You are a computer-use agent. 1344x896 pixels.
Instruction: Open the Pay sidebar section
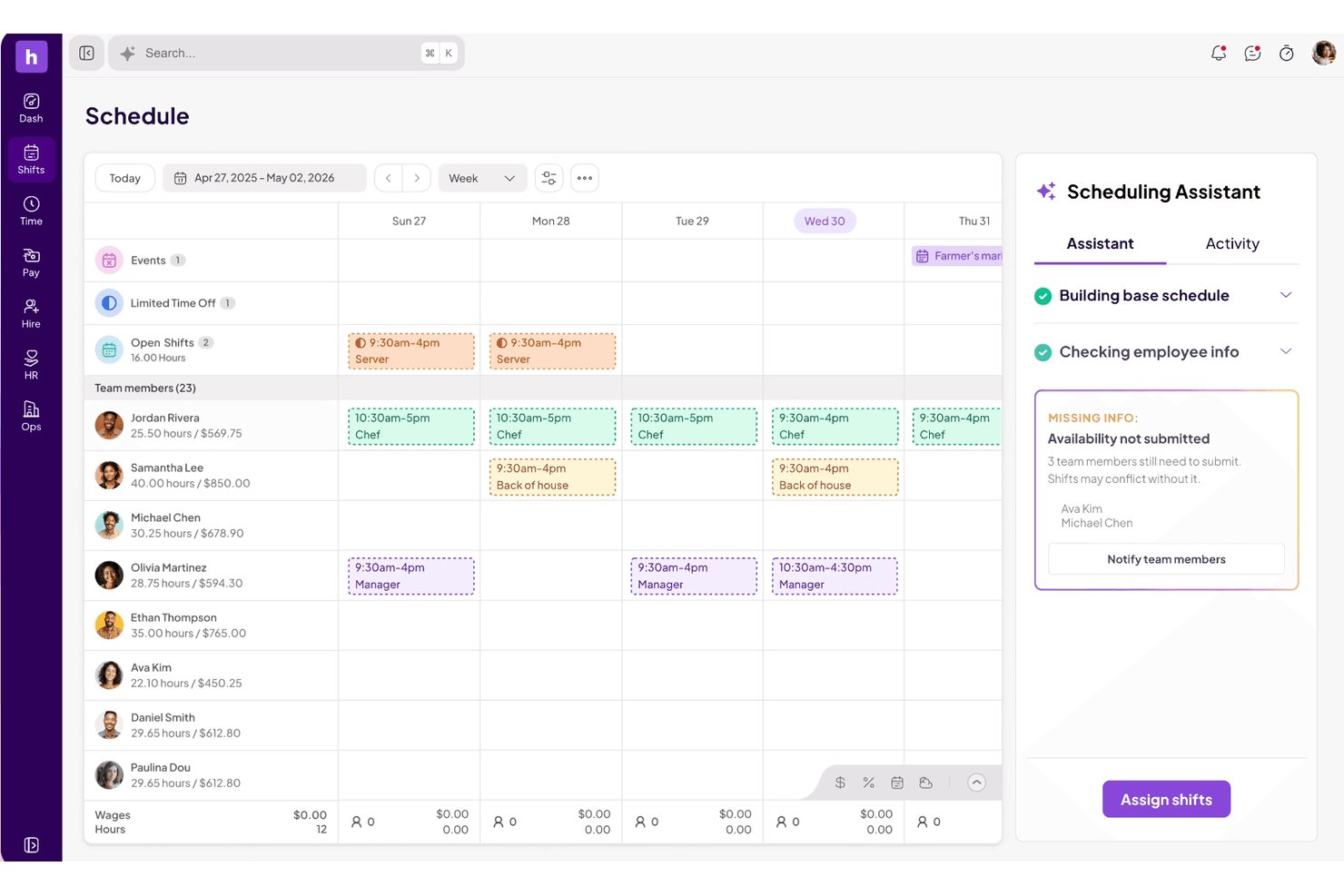(31, 262)
